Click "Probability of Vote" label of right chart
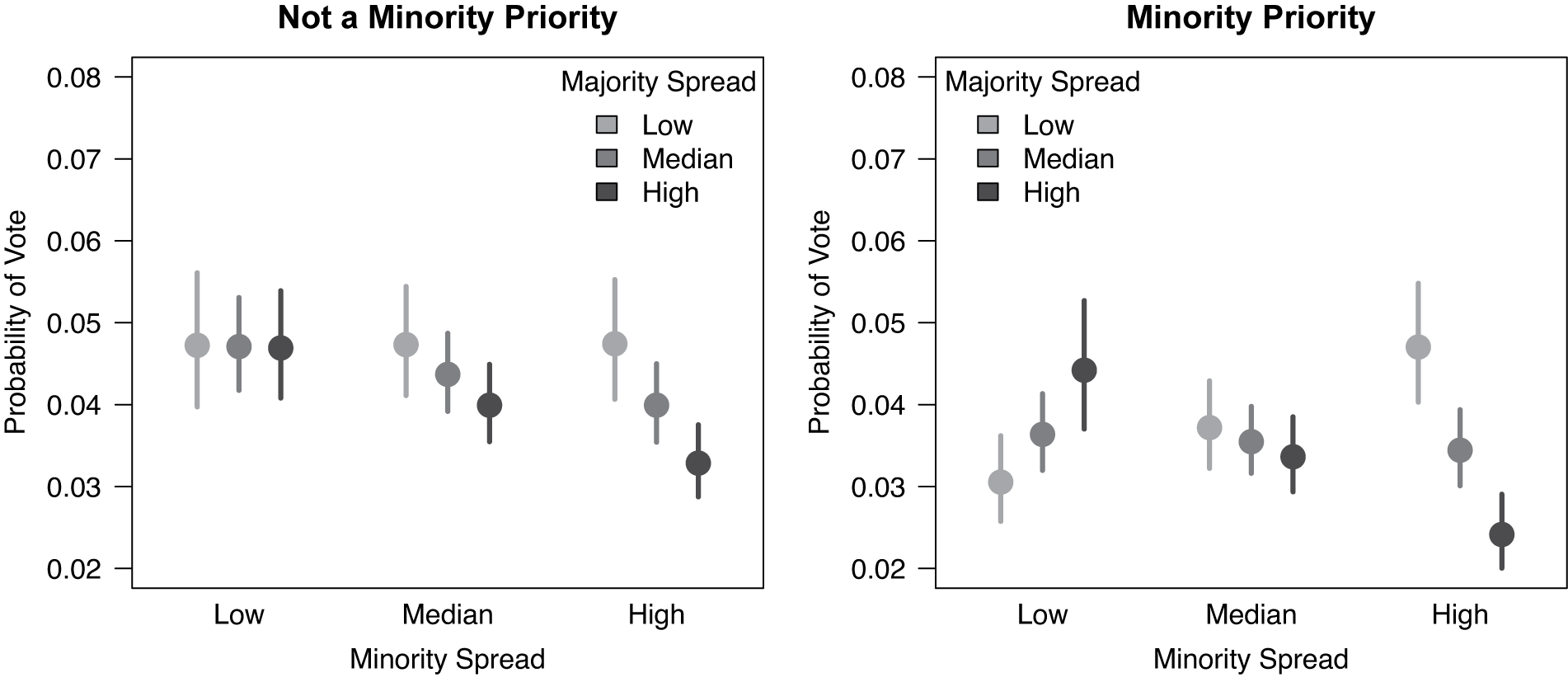The width and height of the screenshot is (1568, 682). [819, 322]
